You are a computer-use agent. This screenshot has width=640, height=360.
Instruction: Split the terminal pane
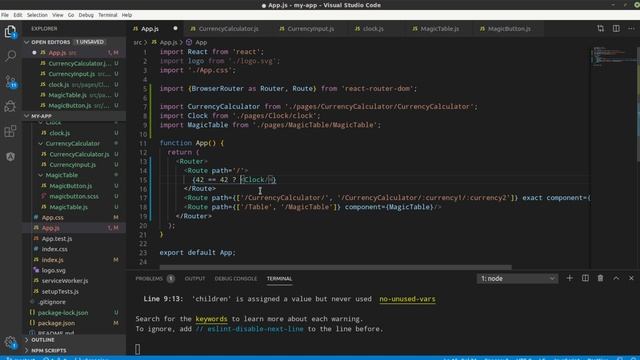point(585,278)
